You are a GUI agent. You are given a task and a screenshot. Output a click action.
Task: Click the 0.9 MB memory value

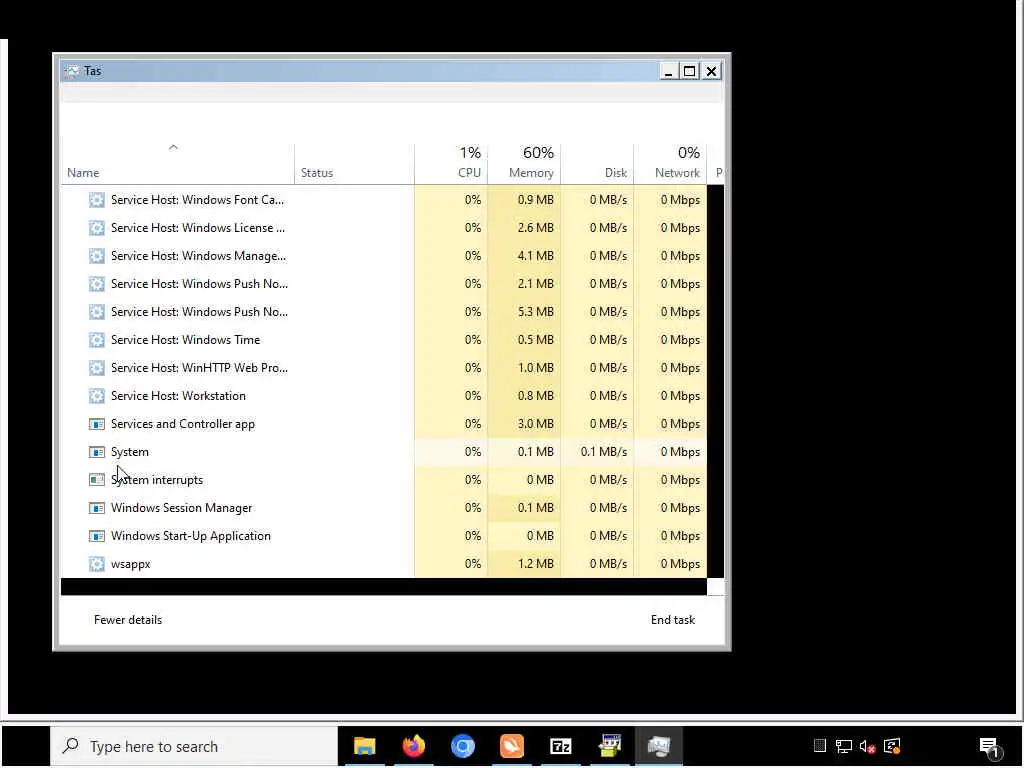click(x=536, y=200)
